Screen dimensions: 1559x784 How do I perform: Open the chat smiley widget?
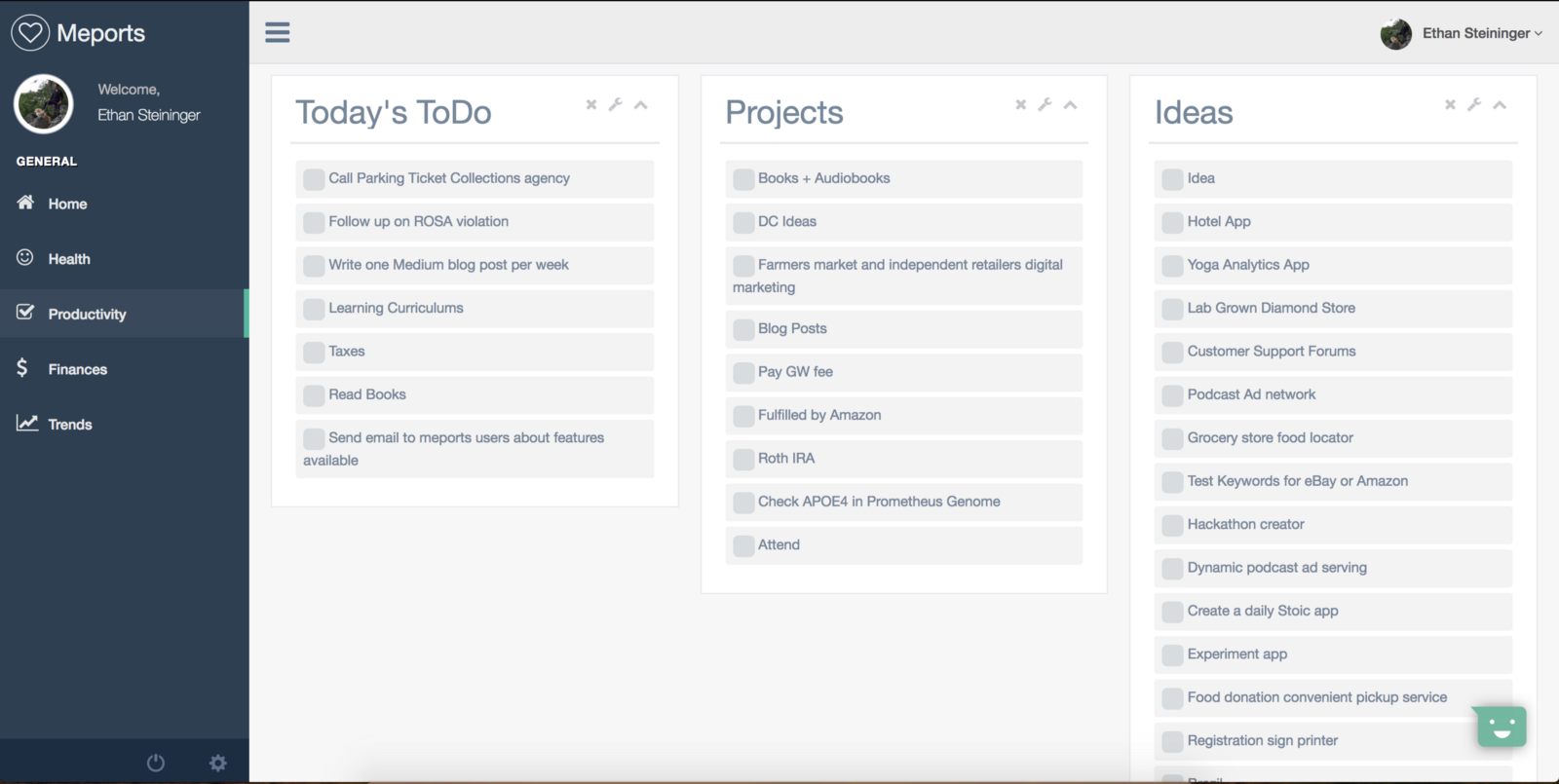[1501, 727]
